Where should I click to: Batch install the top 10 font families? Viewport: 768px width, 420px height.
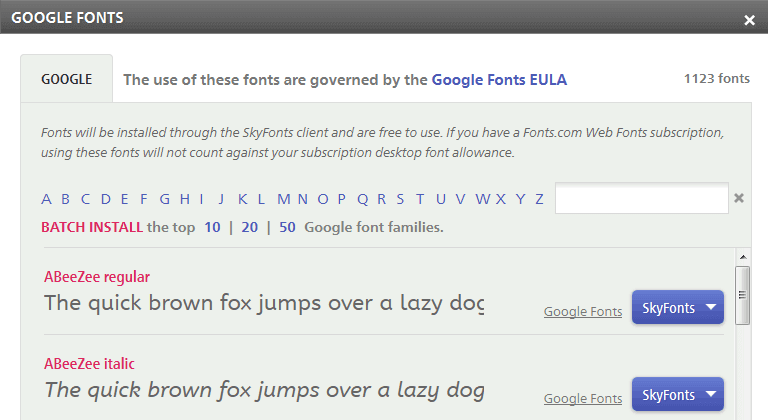212,227
